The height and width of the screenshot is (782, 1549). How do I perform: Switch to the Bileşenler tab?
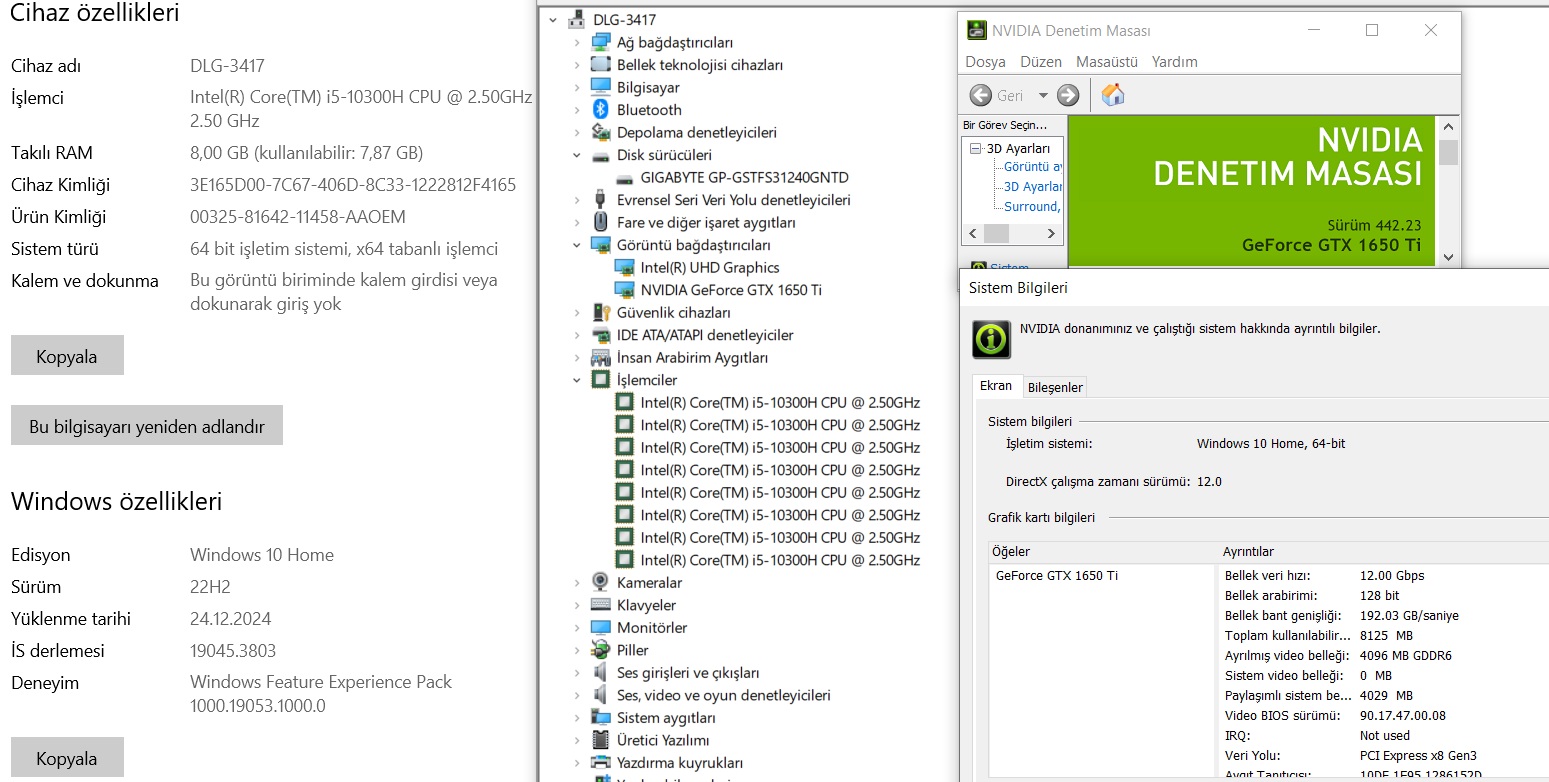coord(1055,387)
